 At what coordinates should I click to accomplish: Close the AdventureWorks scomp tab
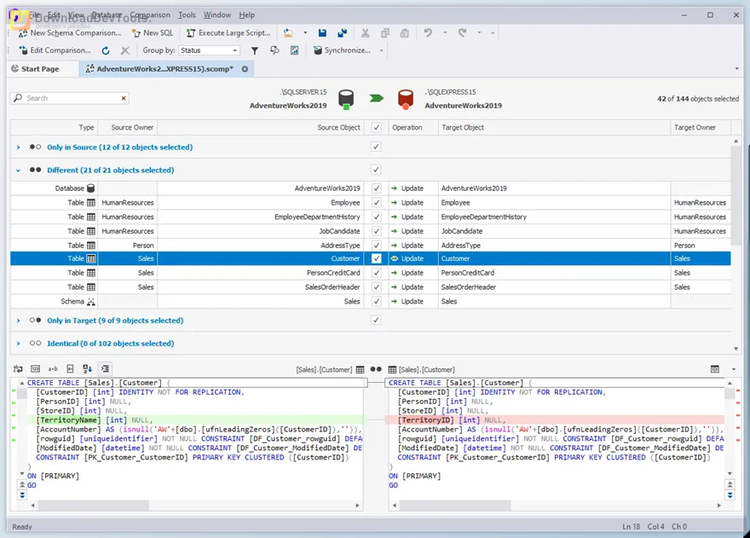coord(245,69)
